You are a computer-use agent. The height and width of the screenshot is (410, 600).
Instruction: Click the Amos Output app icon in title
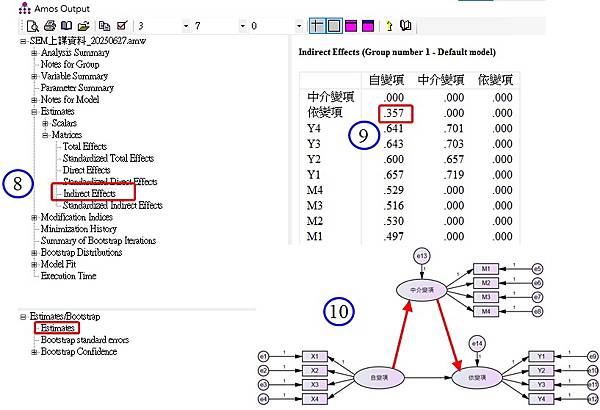click(25, 8)
